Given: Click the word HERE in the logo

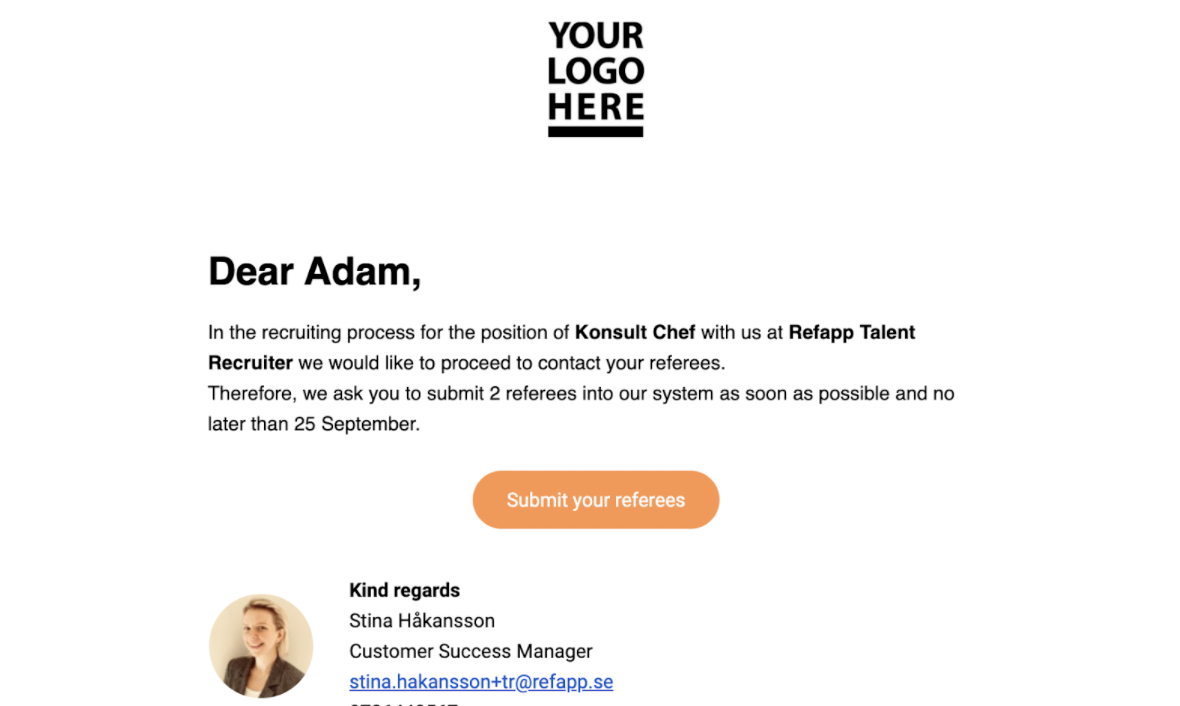Looking at the screenshot, I should [x=595, y=107].
